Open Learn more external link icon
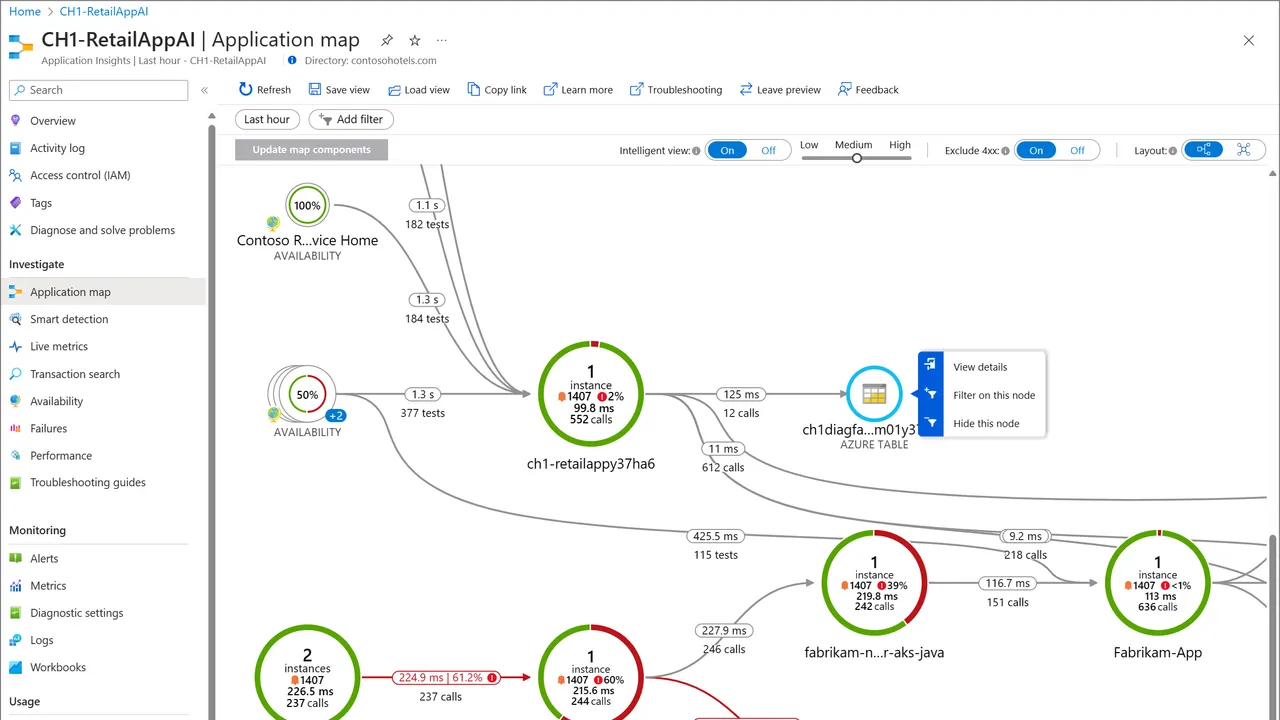Image resolution: width=1280 pixels, height=720 pixels. 550,89
